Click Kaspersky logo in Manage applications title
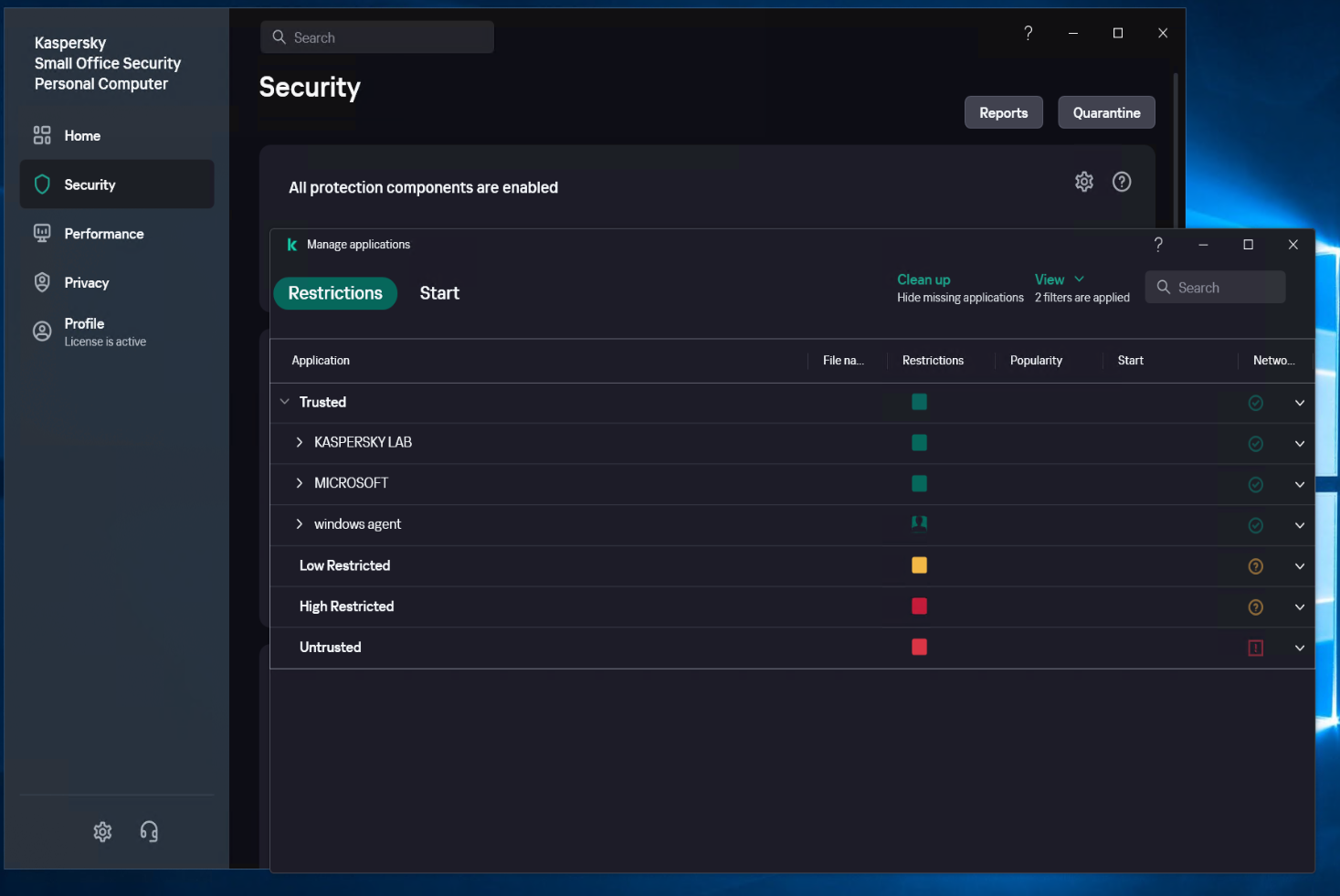This screenshot has height=896, width=1340. click(292, 245)
